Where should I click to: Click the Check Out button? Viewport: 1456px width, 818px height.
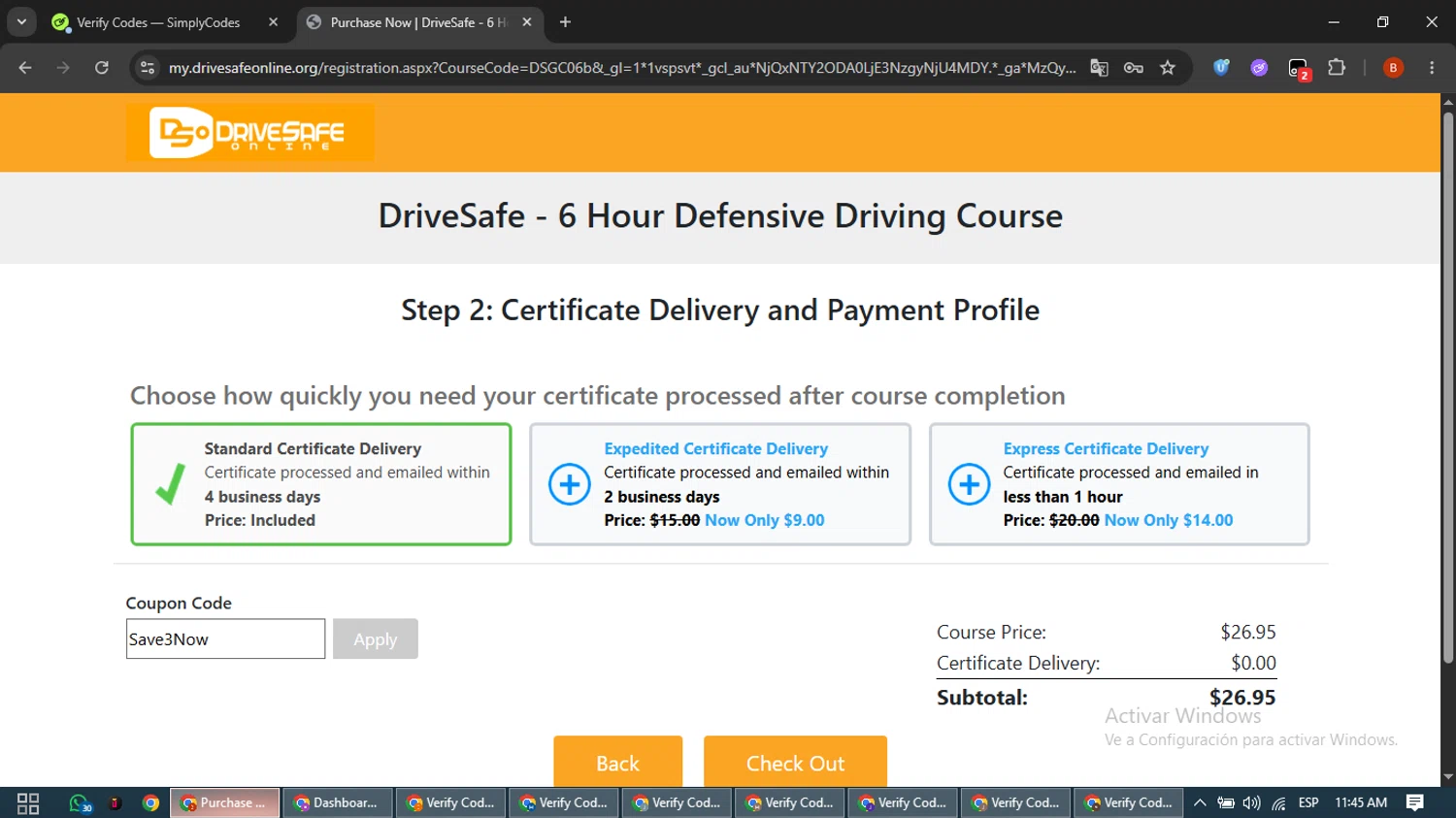click(795, 762)
